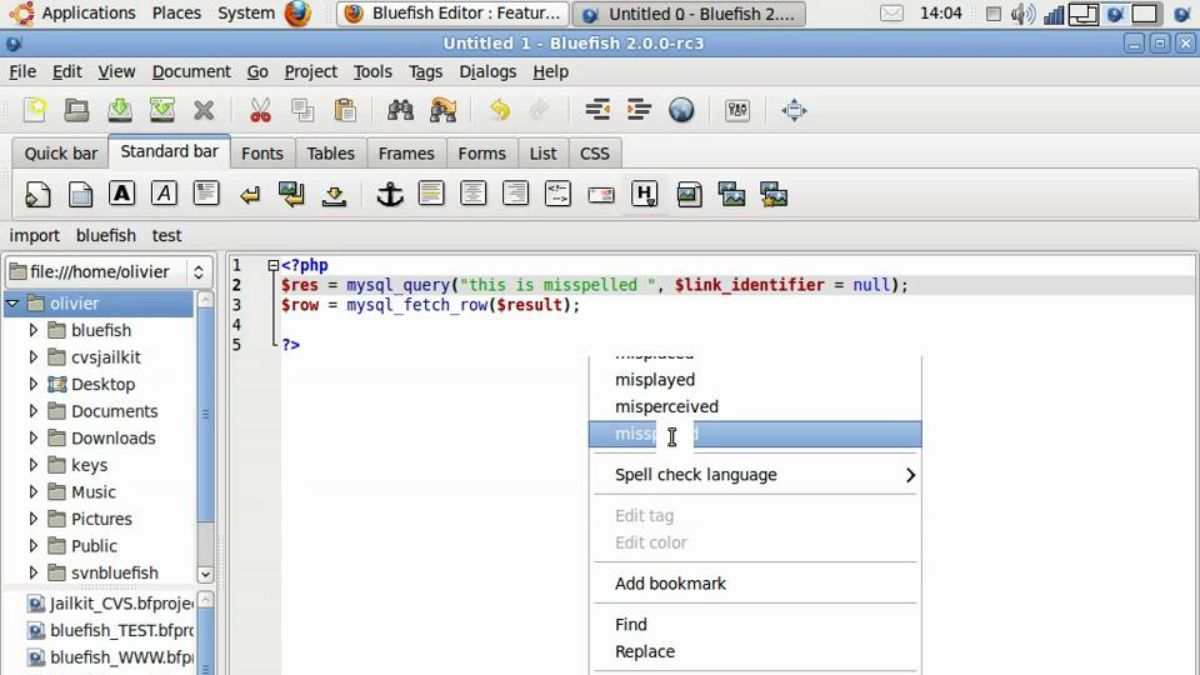
Task: Click the Italic text icon
Action: coord(164,194)
